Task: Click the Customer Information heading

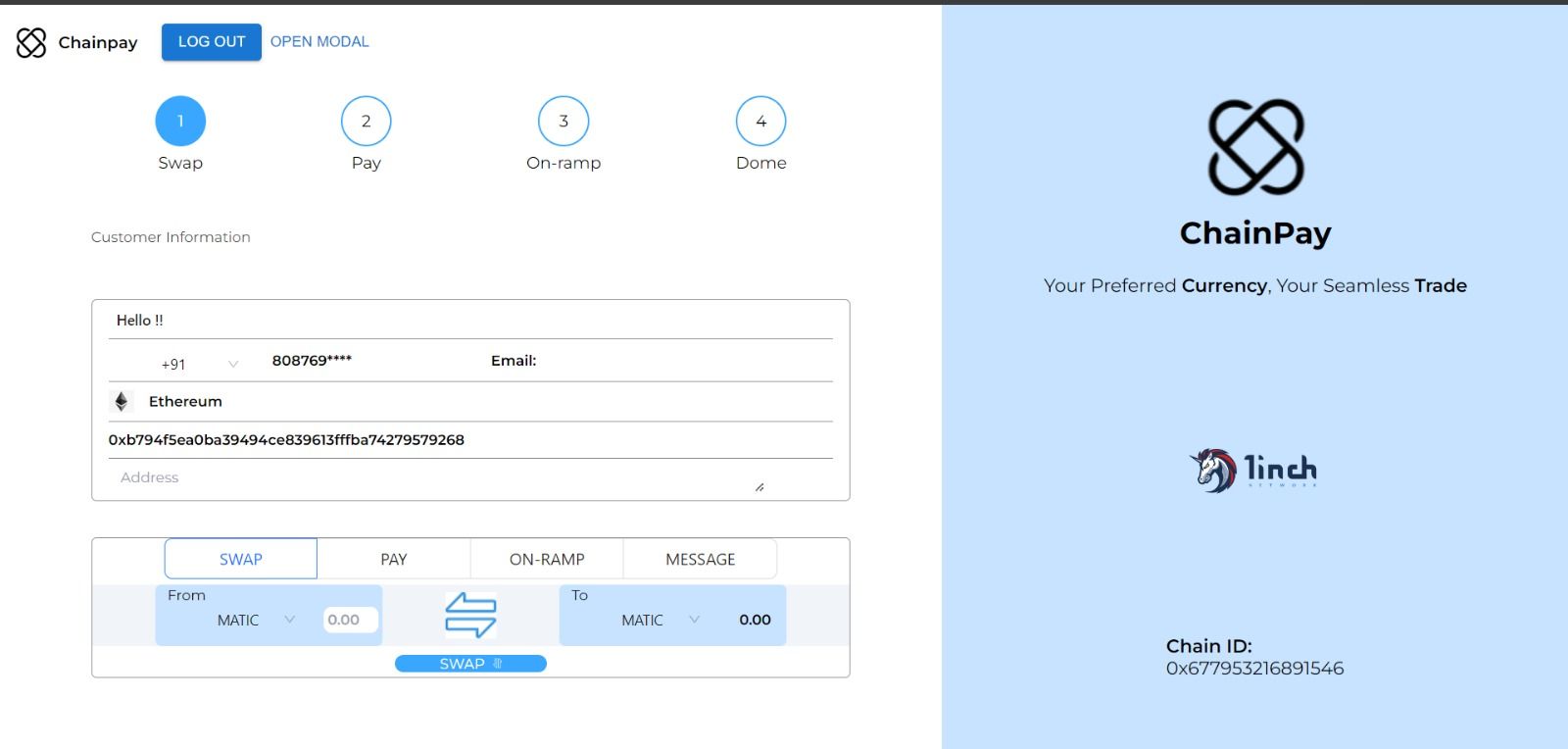Action: point(171,237)
